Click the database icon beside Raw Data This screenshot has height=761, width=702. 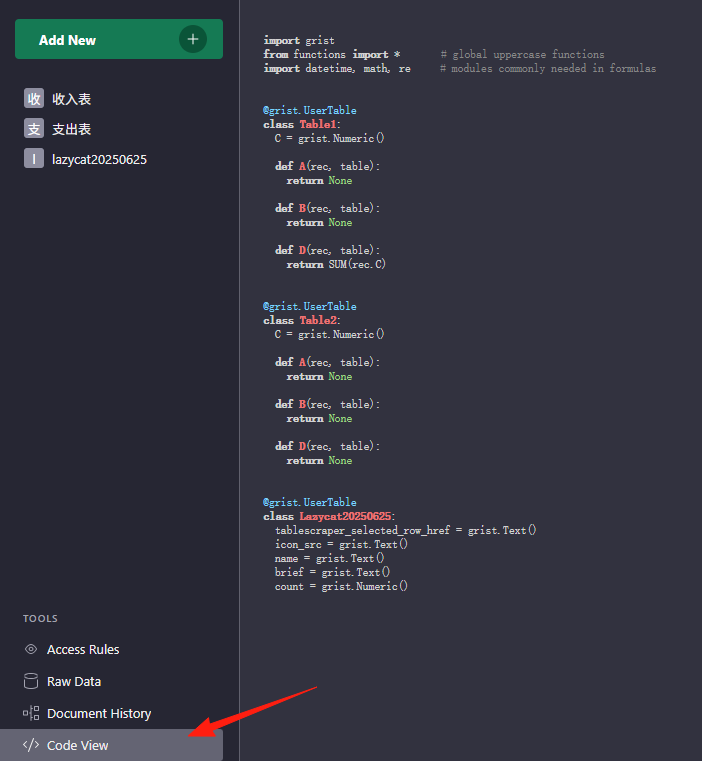point(31,681)
